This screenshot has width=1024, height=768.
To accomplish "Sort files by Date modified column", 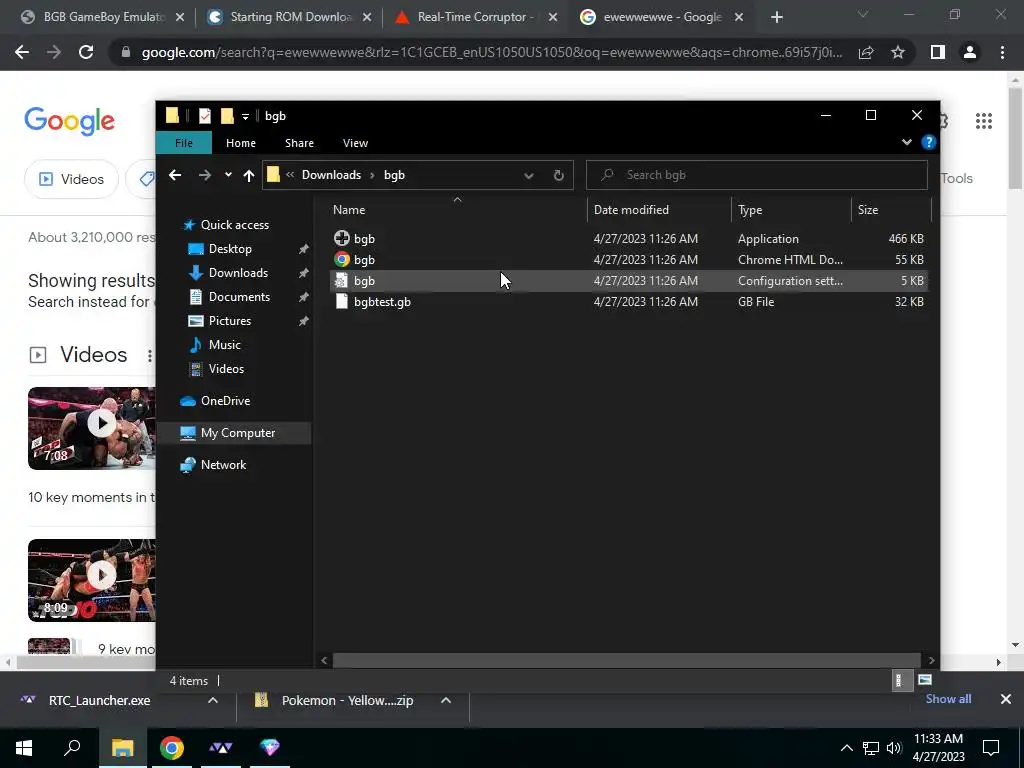I will point(659,210).
